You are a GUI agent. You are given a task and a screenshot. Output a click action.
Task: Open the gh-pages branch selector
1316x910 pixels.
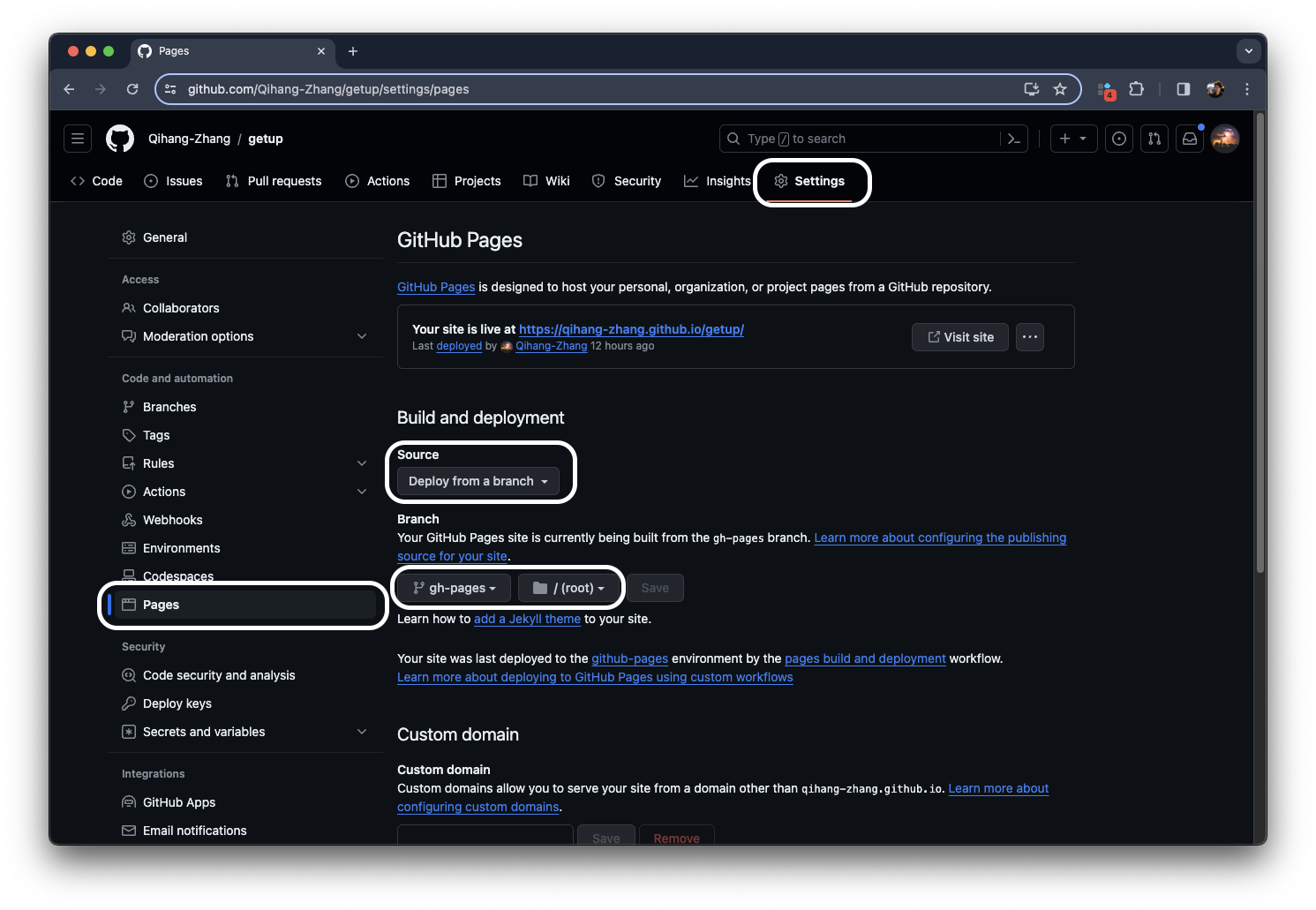point(455,588)
